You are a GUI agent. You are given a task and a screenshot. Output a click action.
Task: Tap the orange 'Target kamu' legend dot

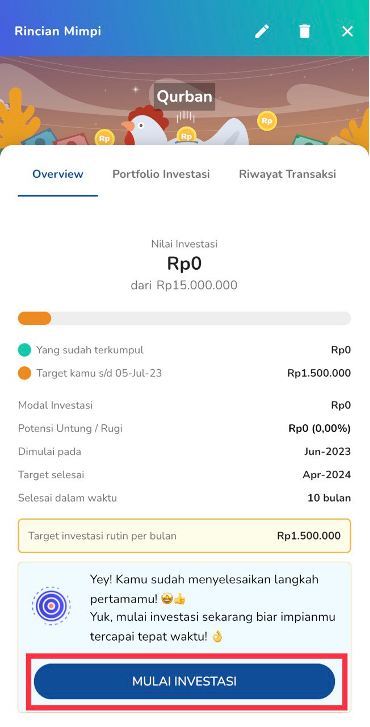tap(25, 373)
